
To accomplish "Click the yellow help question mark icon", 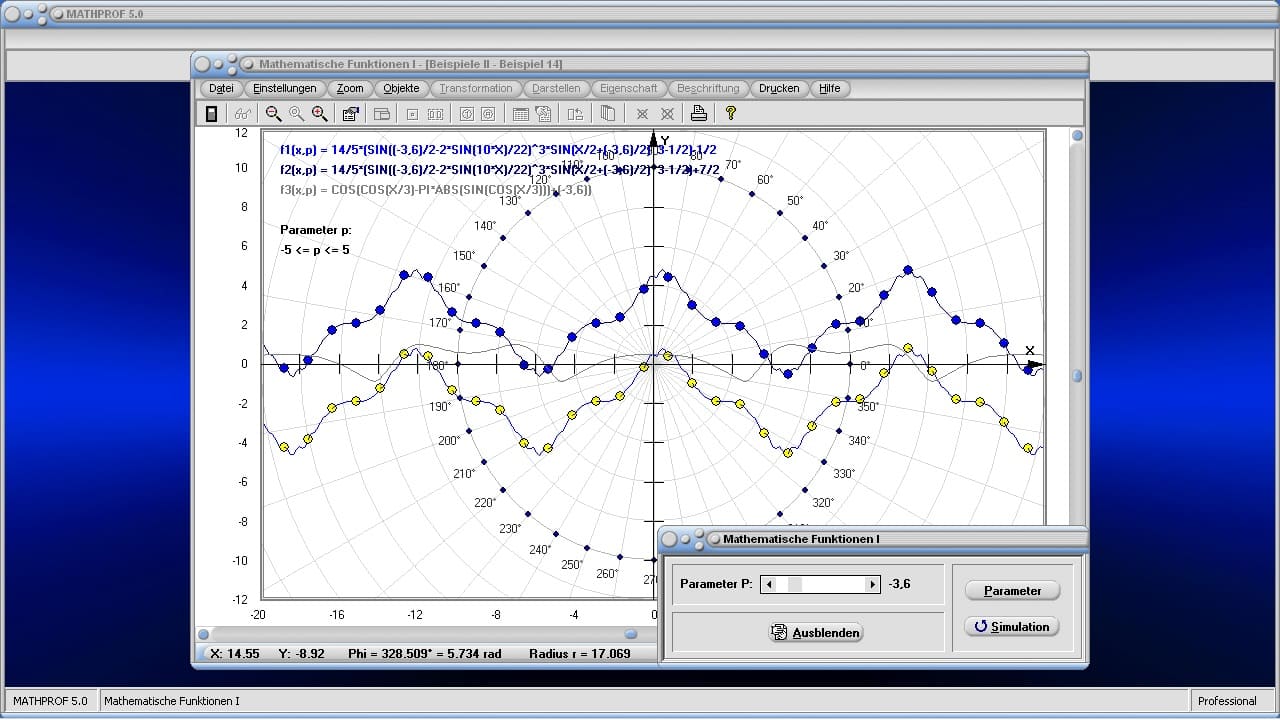I will click(731, 114).
